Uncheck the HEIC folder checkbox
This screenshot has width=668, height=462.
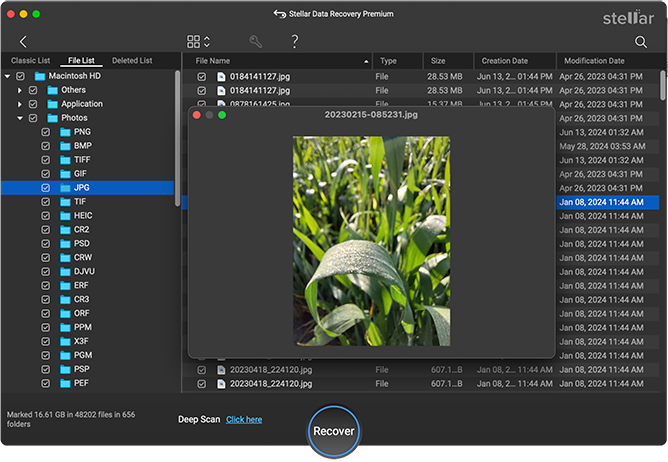click(x=46, y=216)
